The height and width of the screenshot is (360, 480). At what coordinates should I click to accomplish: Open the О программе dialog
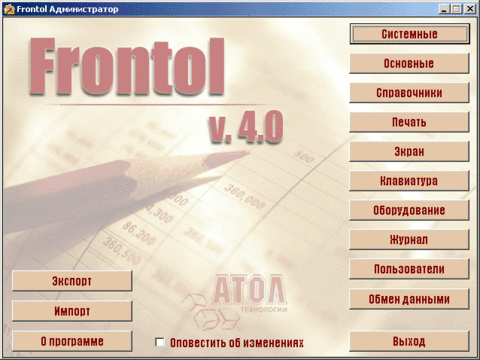tap(72, 341)
